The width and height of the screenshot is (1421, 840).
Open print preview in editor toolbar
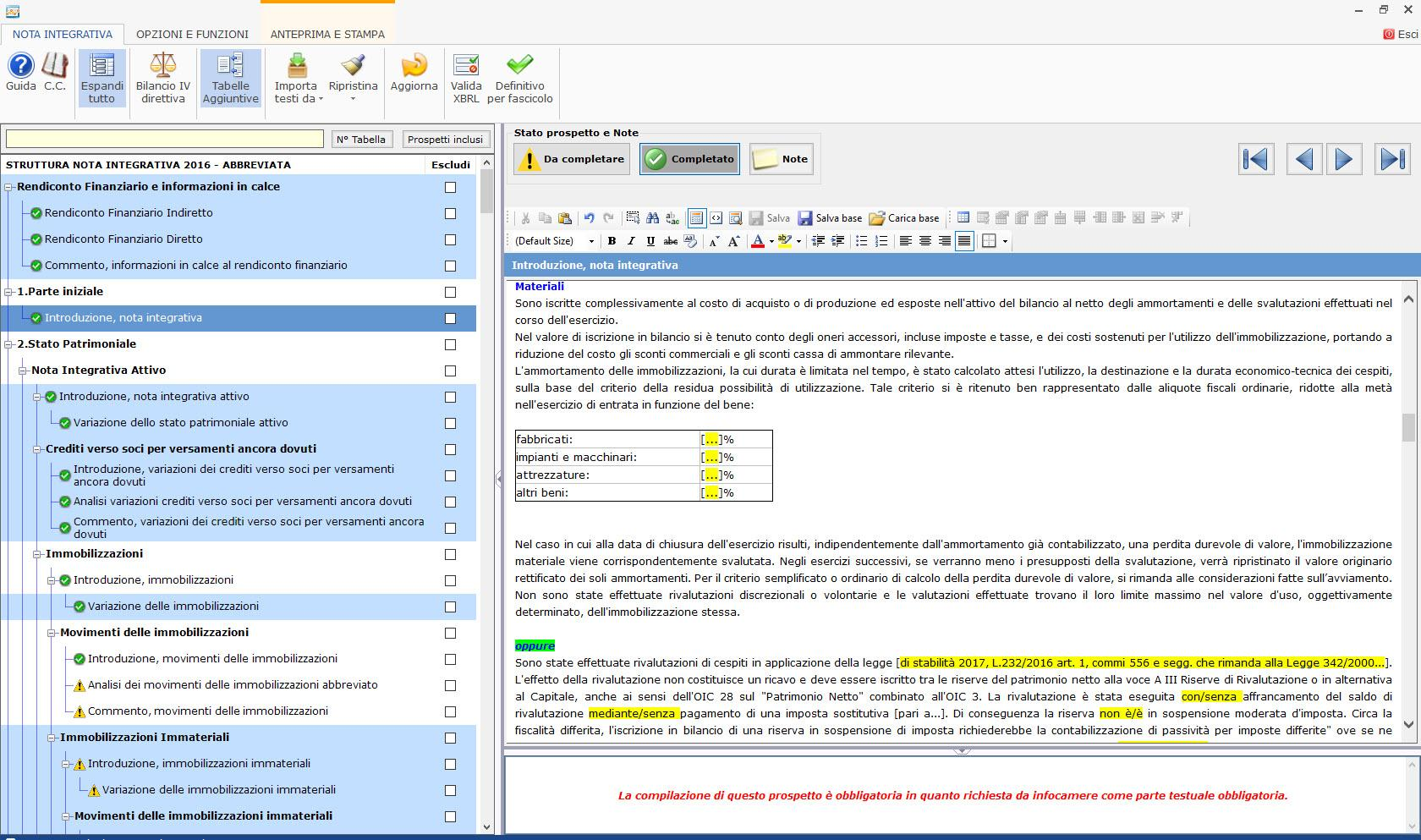(735, 218)
